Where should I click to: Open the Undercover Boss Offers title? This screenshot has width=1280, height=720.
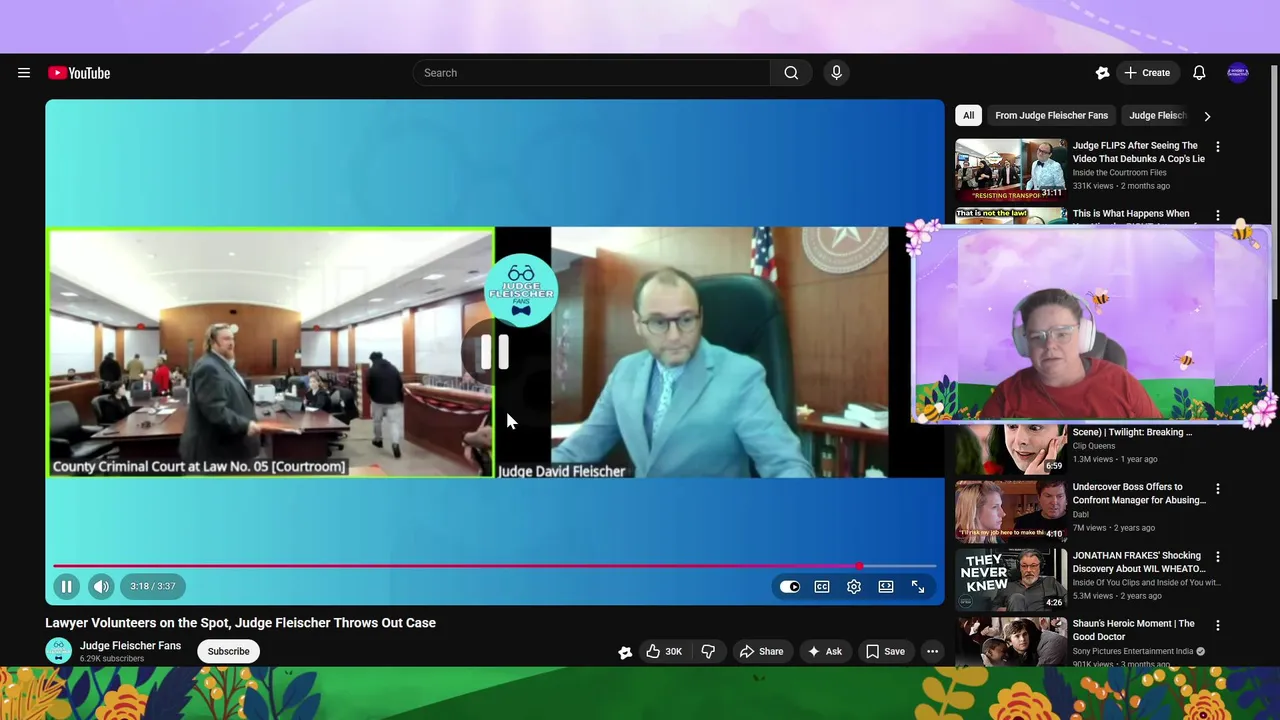click(1139, 493)
